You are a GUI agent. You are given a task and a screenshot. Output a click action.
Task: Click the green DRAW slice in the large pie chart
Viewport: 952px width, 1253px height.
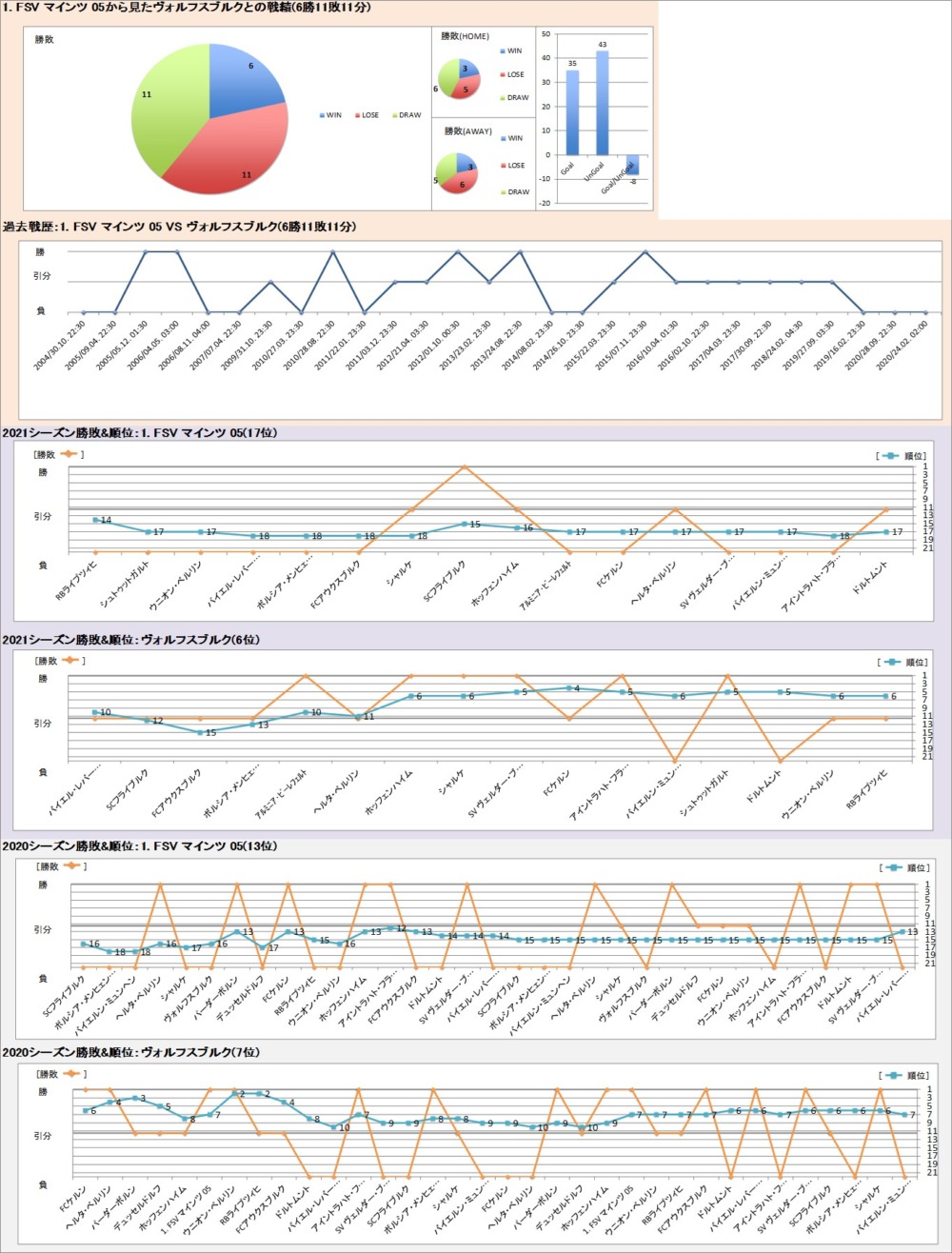point(167,105)
